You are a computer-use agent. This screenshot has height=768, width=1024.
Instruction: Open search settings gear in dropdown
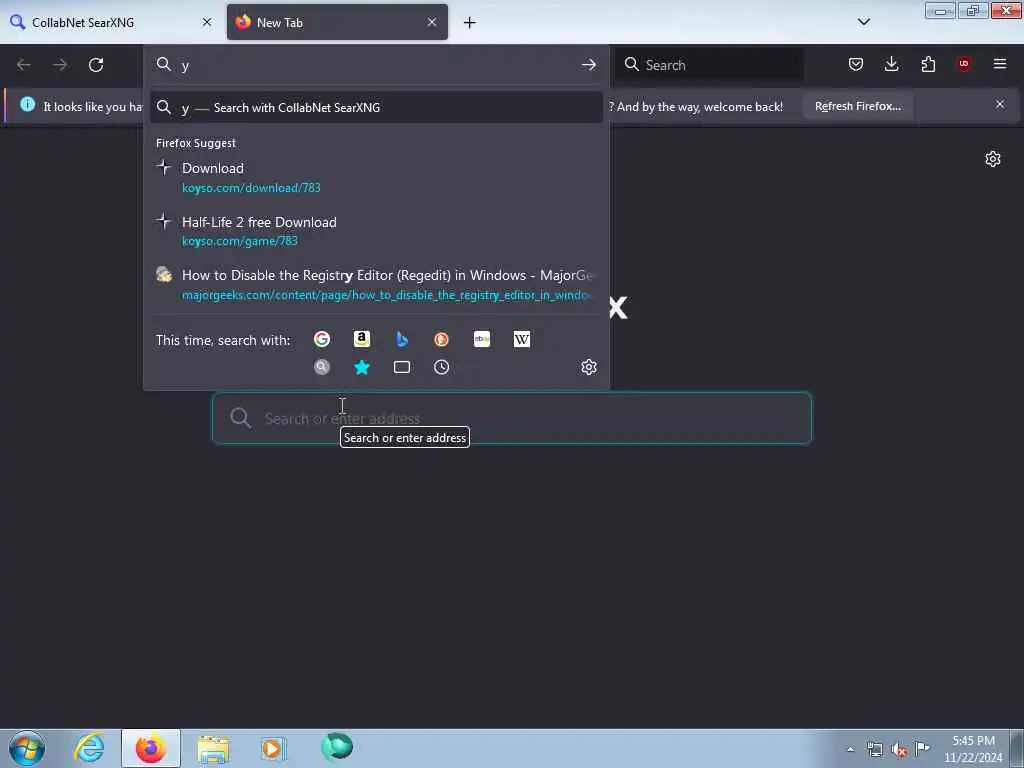click(589, 367)
